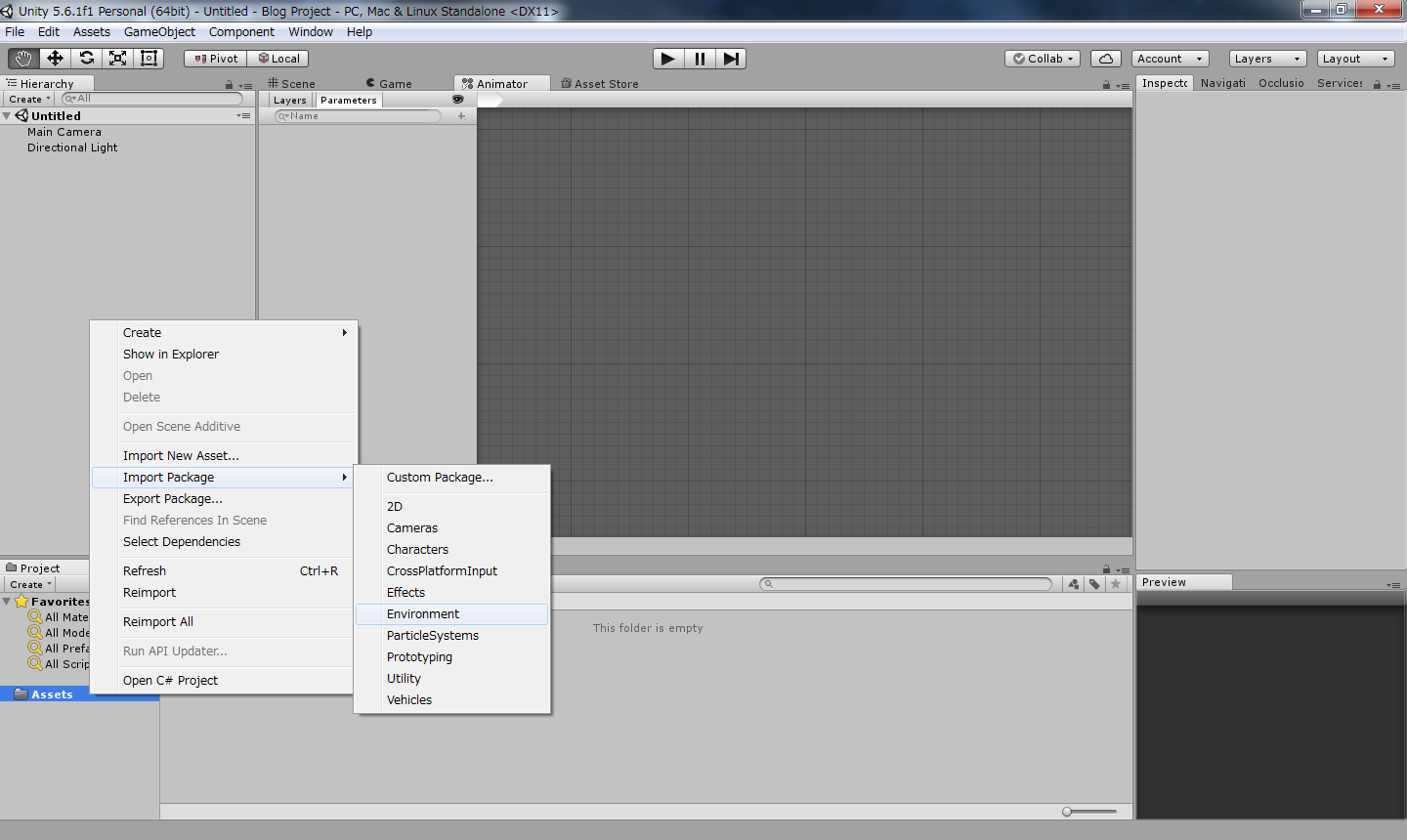Click the Step frame button

point(731,59)
